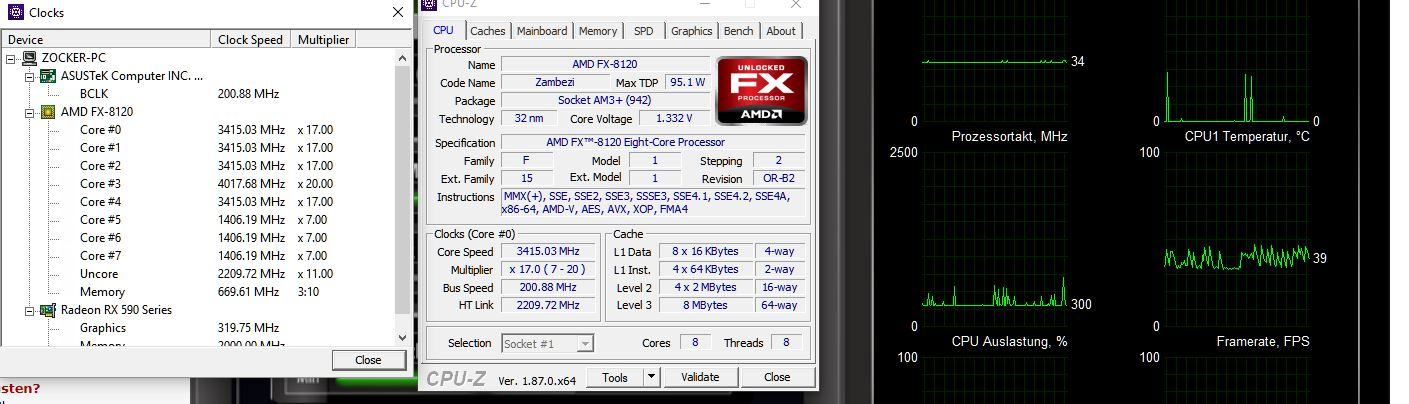This screenshot has width=1409, height=404.
Task: Click the Clocks window title icon
Action: click(x=13, y=12)
